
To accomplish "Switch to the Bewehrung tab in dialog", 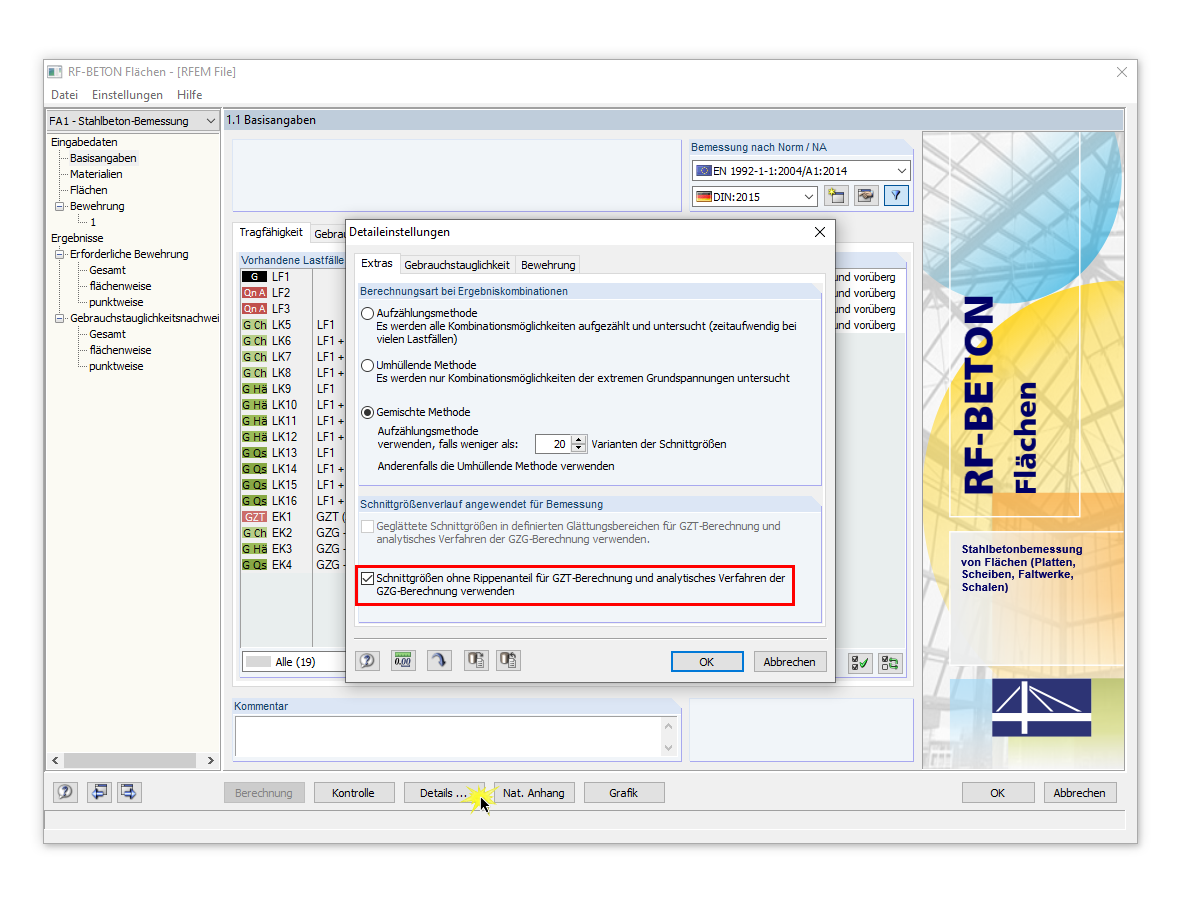I will [548, 265].
